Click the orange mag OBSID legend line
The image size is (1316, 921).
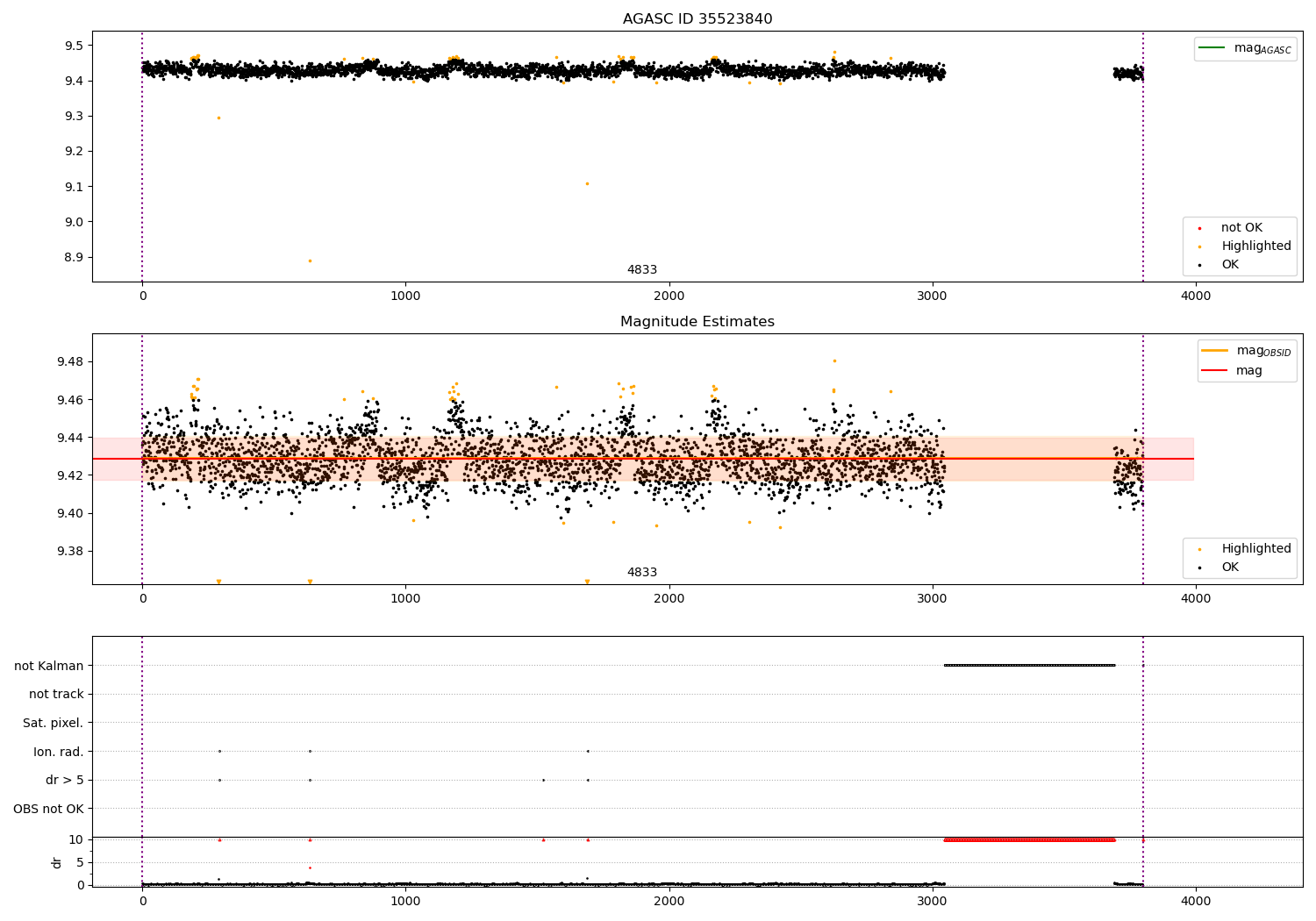click(1215, 351)
